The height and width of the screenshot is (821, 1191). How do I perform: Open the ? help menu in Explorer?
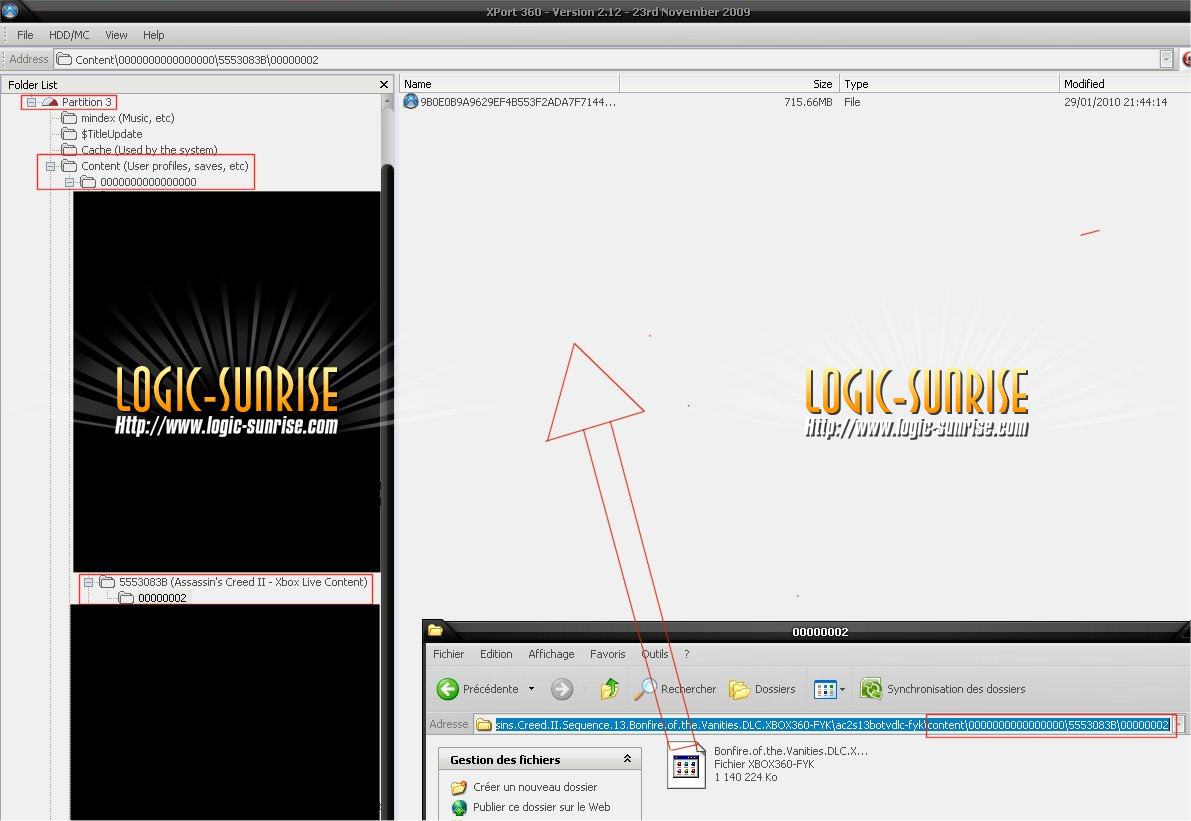[687, 654]
